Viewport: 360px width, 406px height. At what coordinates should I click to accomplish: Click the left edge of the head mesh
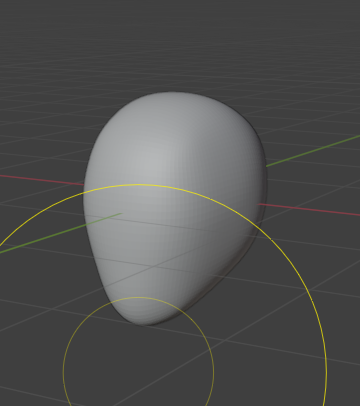pos(86,200)
